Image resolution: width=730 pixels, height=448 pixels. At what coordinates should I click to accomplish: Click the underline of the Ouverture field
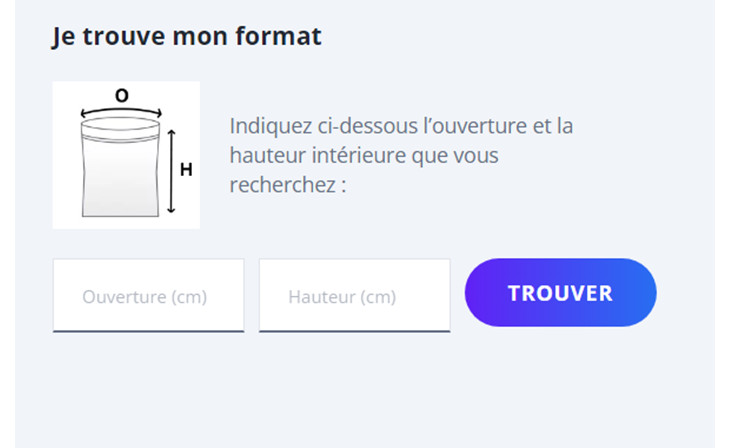coord(149,331)
